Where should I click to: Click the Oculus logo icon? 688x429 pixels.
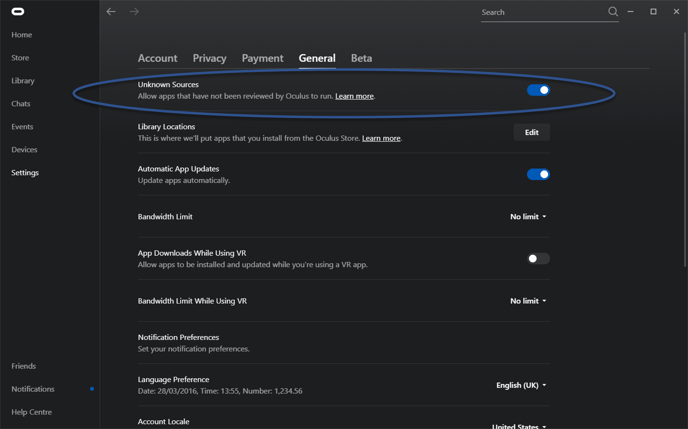pos(18,11)
